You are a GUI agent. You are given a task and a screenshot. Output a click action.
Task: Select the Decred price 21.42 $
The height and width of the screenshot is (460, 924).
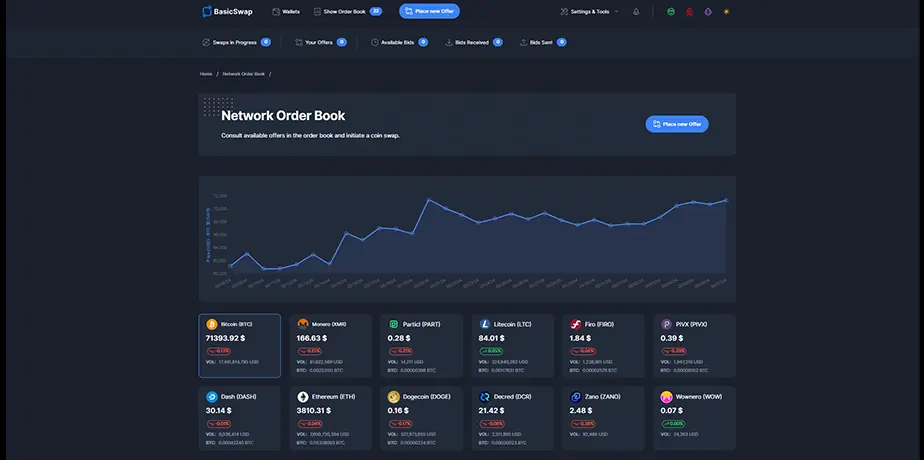pyautogui.click(x=491, y=411)
